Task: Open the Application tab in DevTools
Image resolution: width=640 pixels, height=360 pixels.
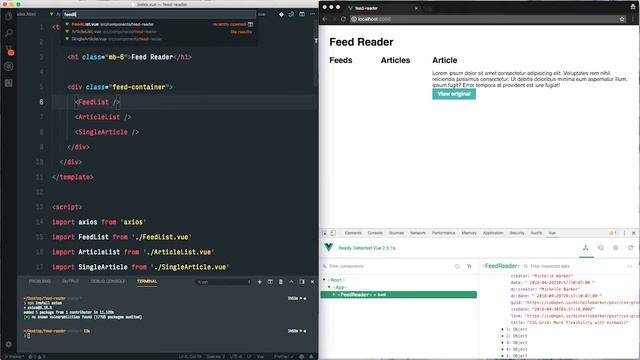Action: pyautogui.click(x=493, y=233)
